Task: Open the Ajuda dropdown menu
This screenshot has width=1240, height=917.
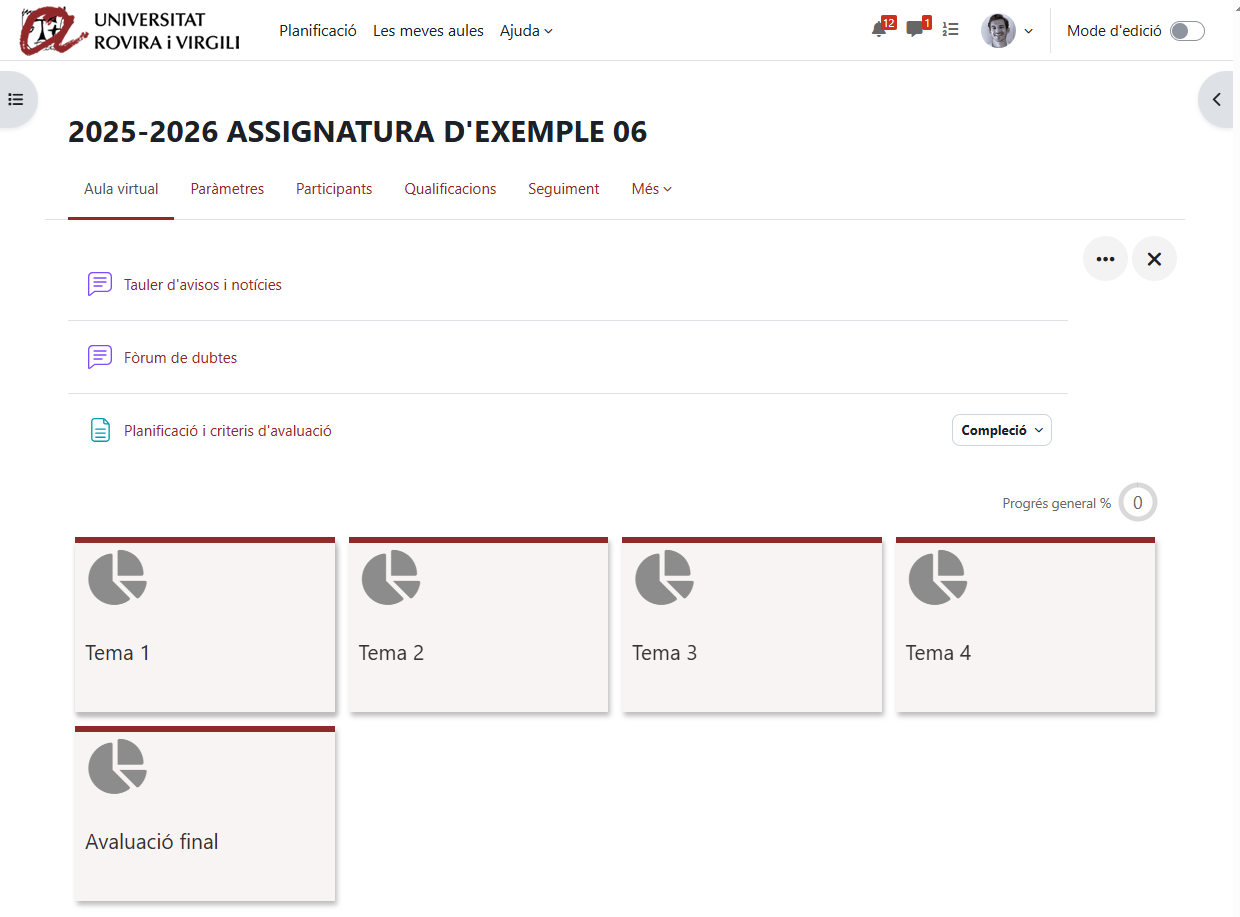Action: [526, 31]
